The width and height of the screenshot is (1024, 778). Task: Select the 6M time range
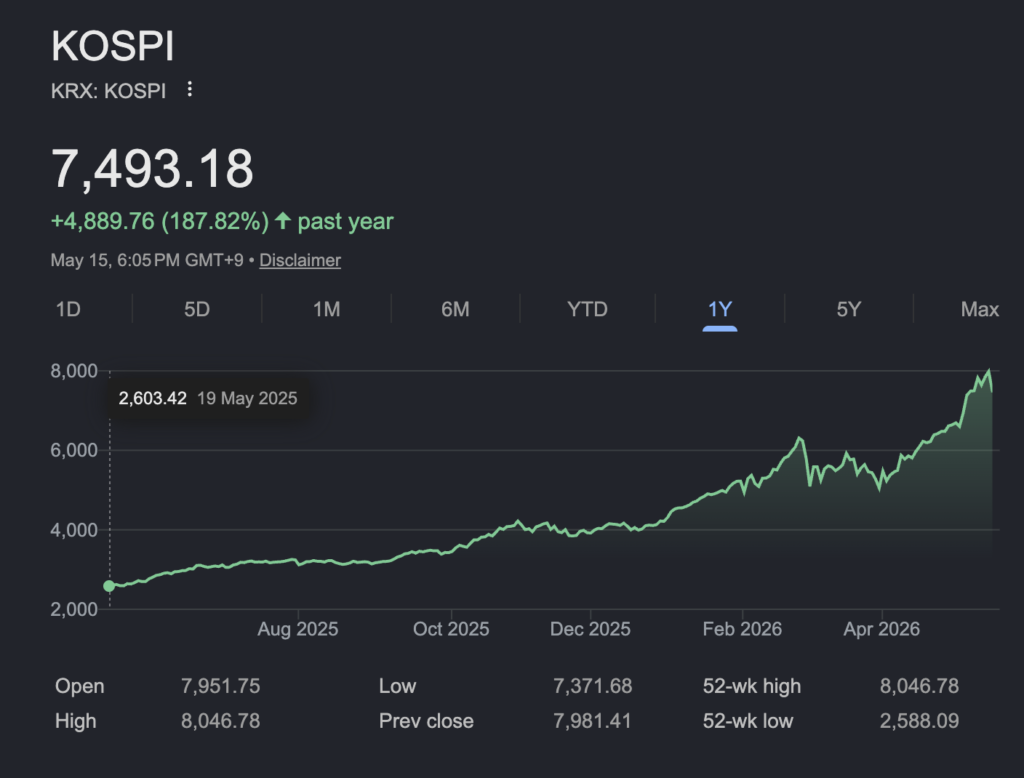[x=455, y=309]
